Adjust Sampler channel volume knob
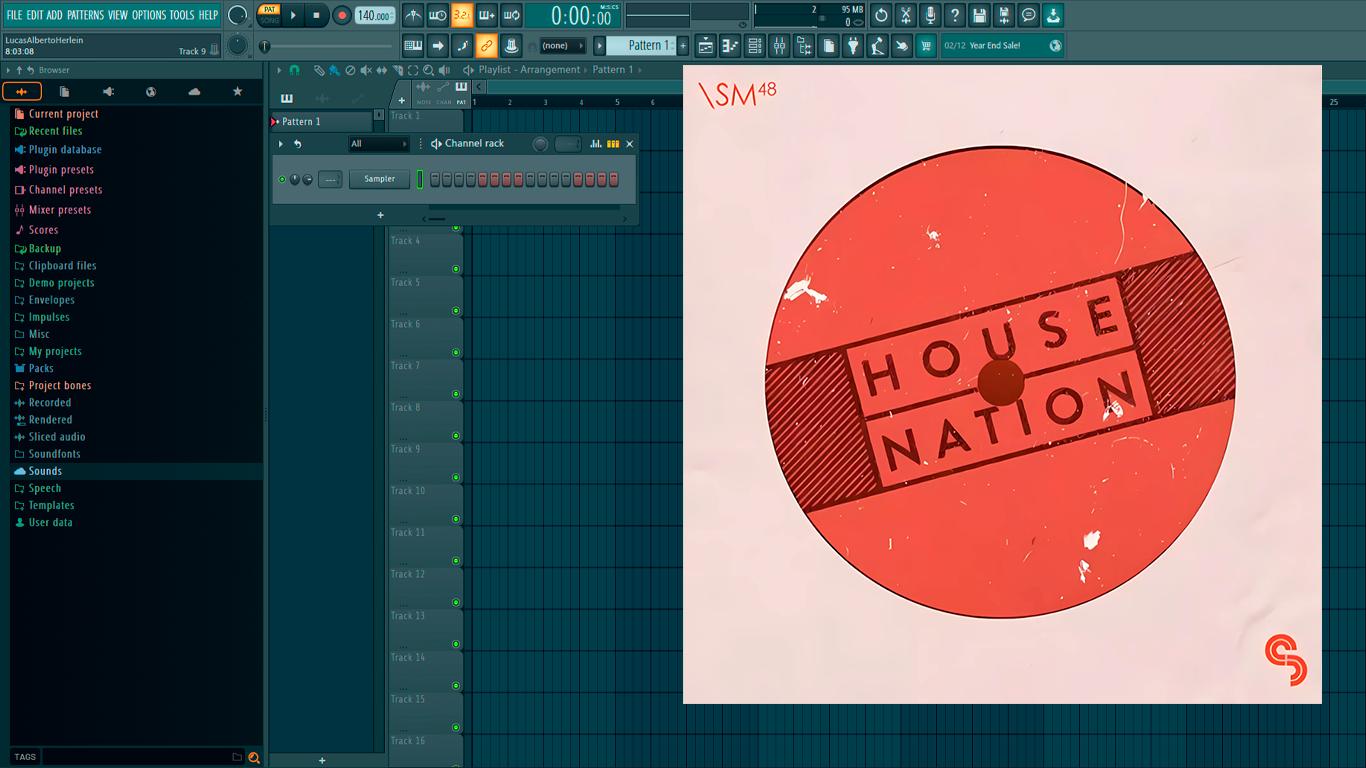 coord(307,179)
